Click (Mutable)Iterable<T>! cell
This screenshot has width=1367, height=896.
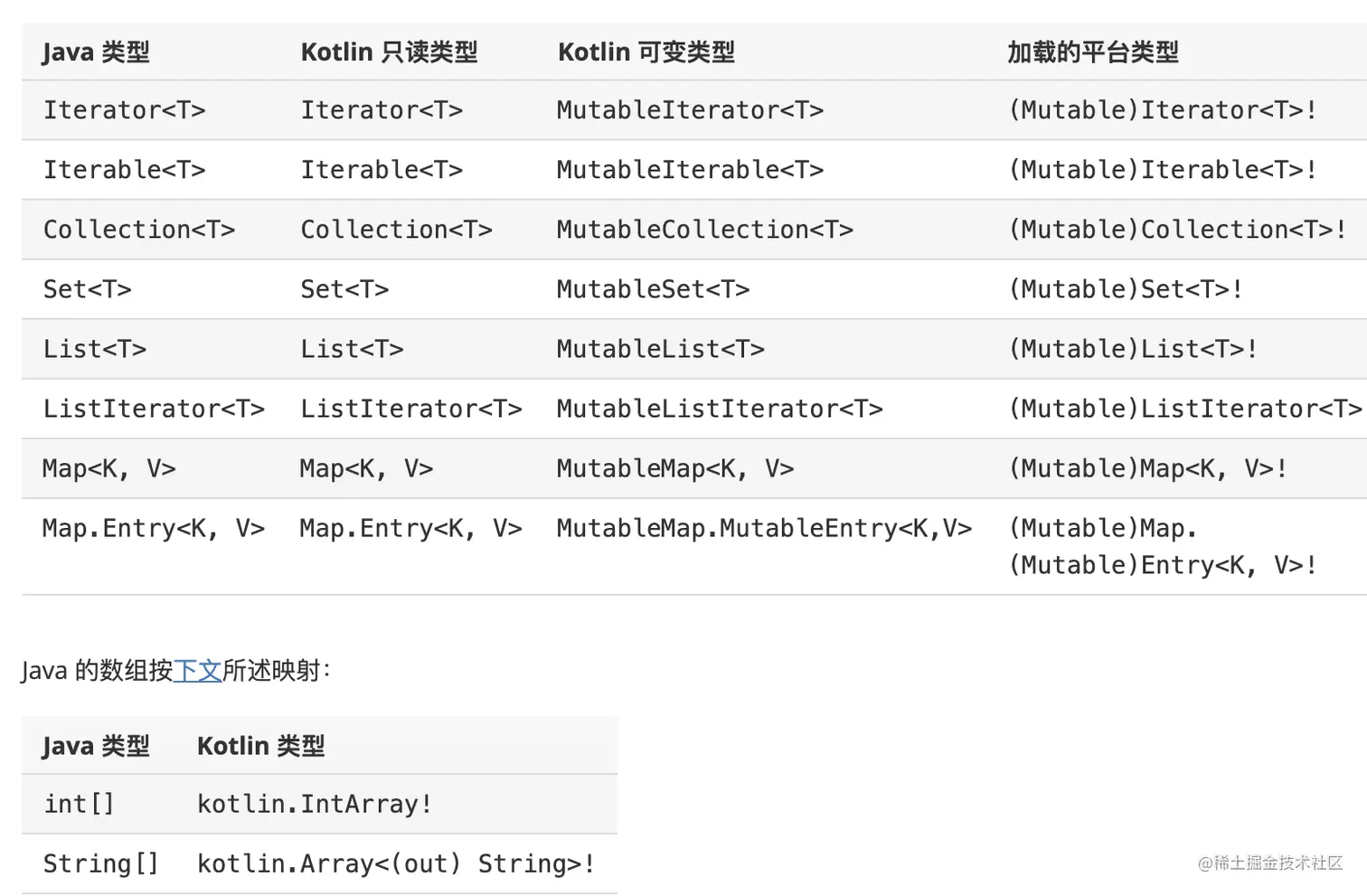point(1163,170)
